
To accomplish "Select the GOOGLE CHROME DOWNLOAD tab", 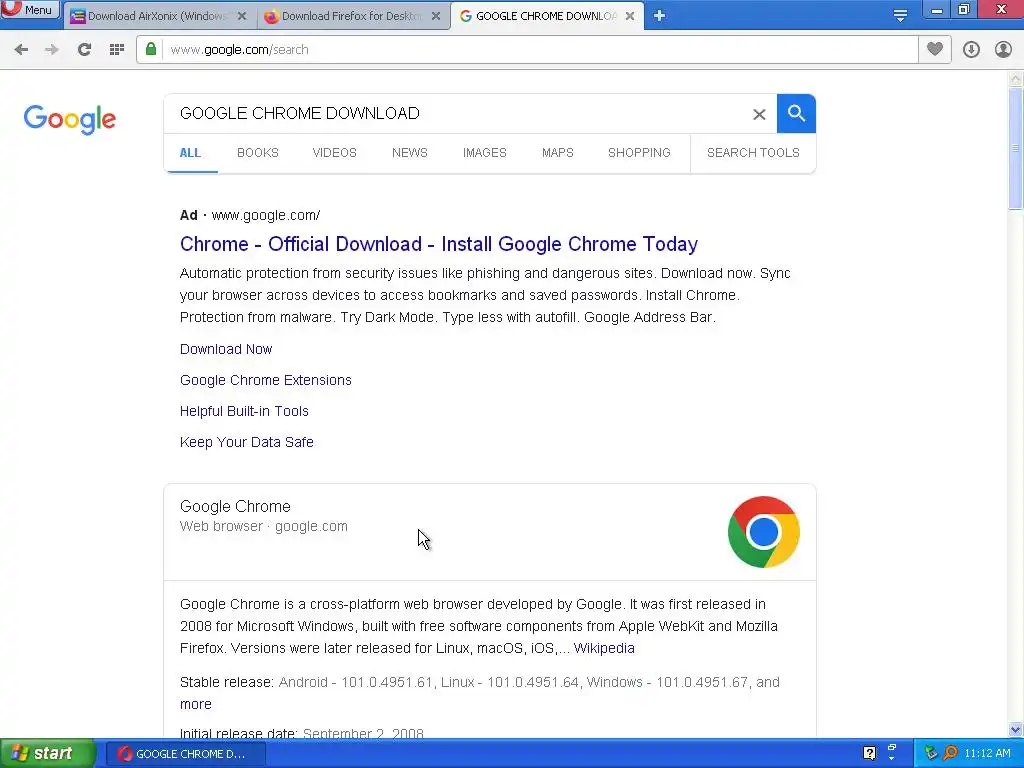I will [x=545, y=16].
